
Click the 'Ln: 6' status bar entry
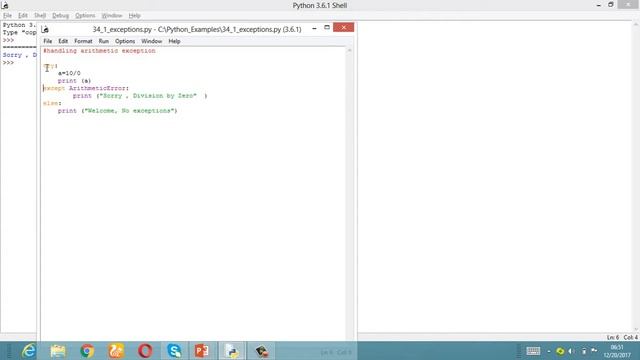point(613,338)
